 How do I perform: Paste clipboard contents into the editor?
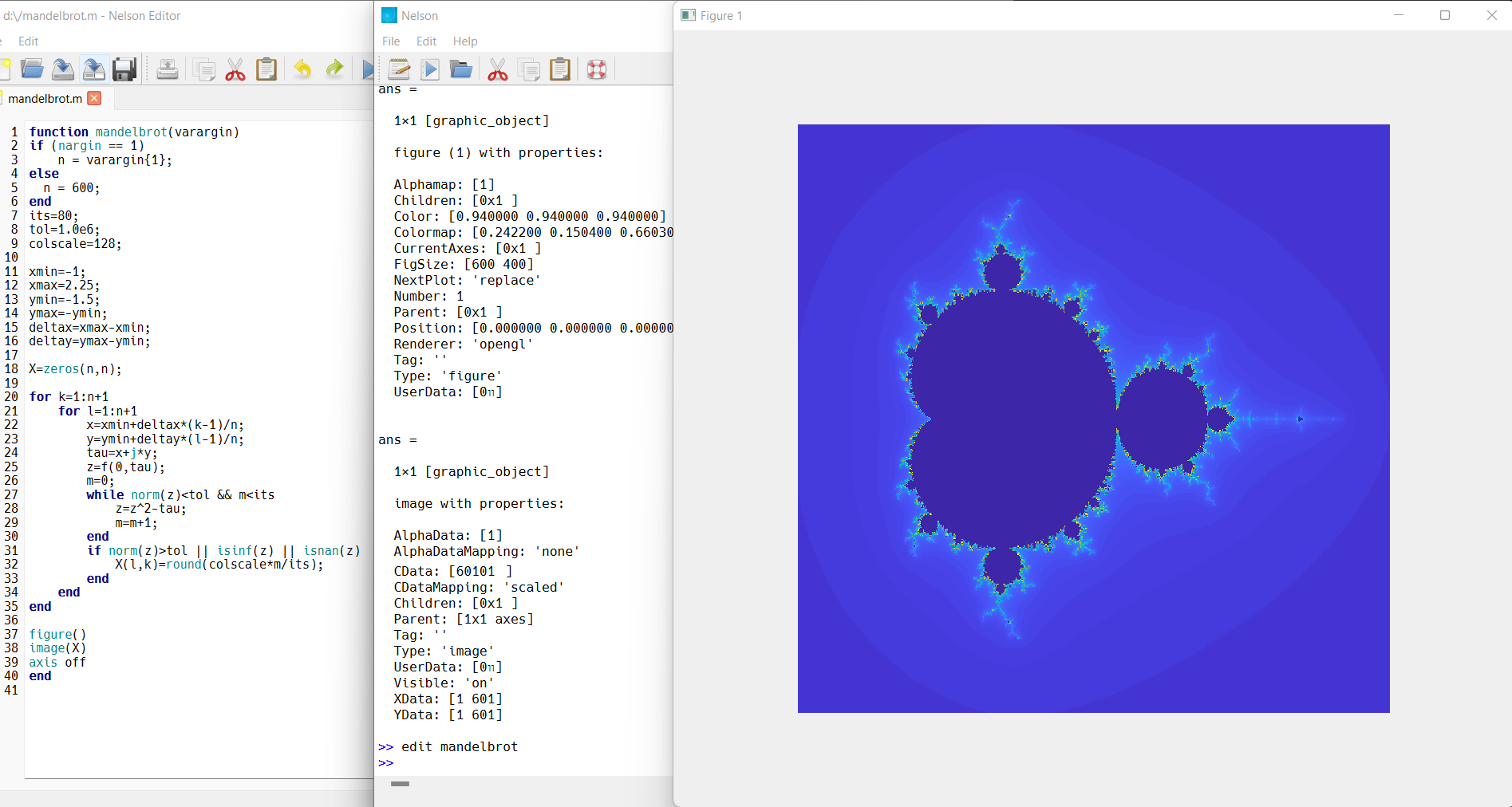coord(266,69)
